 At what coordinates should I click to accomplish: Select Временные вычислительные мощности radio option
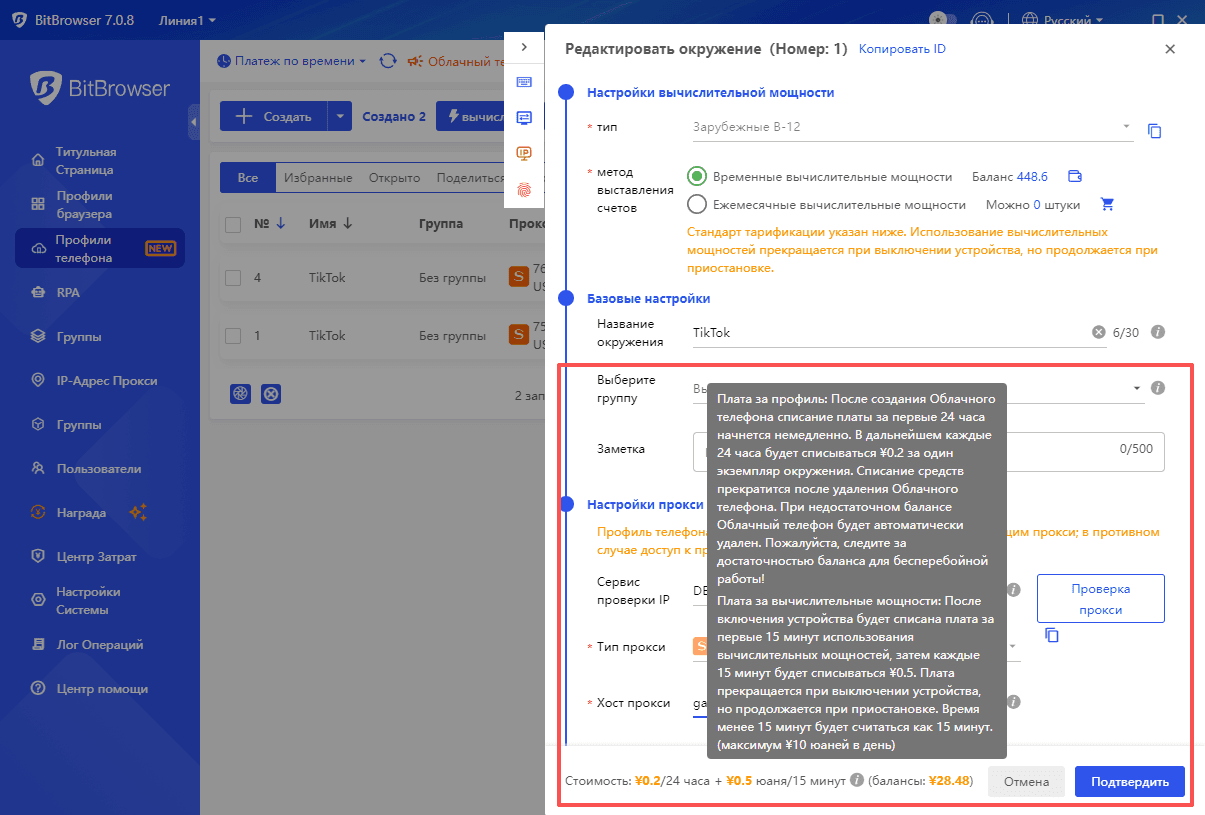click(x=697, y=177)
